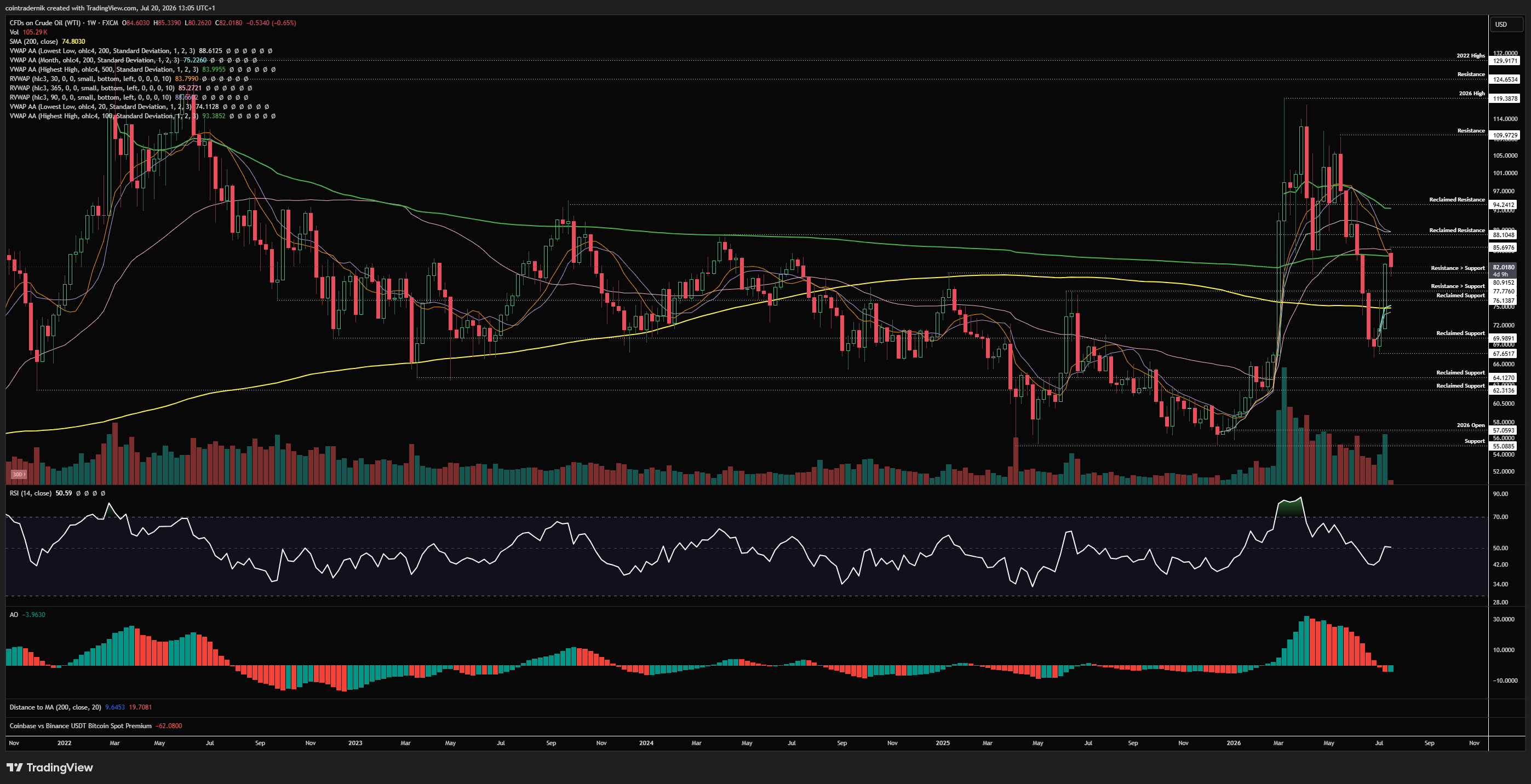Click the 2026 label on time axis
The width and height of the screenshot is (1531, 784).
pos(1233,743)
